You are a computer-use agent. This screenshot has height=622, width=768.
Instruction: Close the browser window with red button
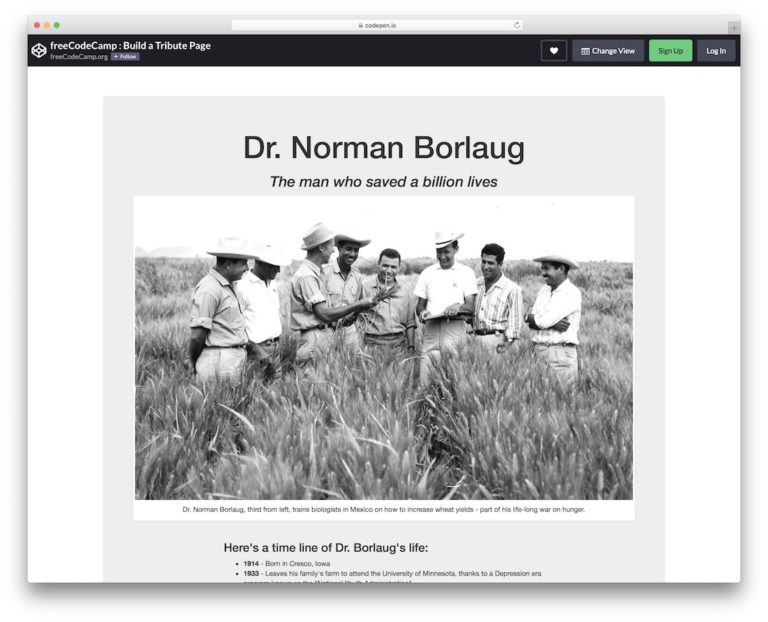tap(37, 25)
